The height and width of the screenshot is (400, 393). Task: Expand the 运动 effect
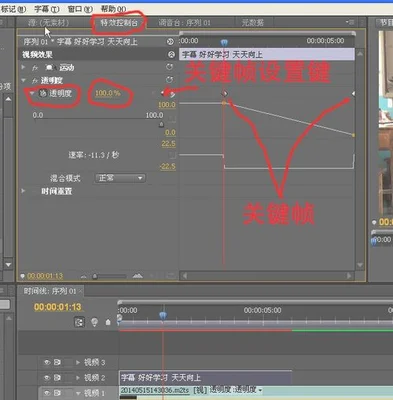coord(23,67)
